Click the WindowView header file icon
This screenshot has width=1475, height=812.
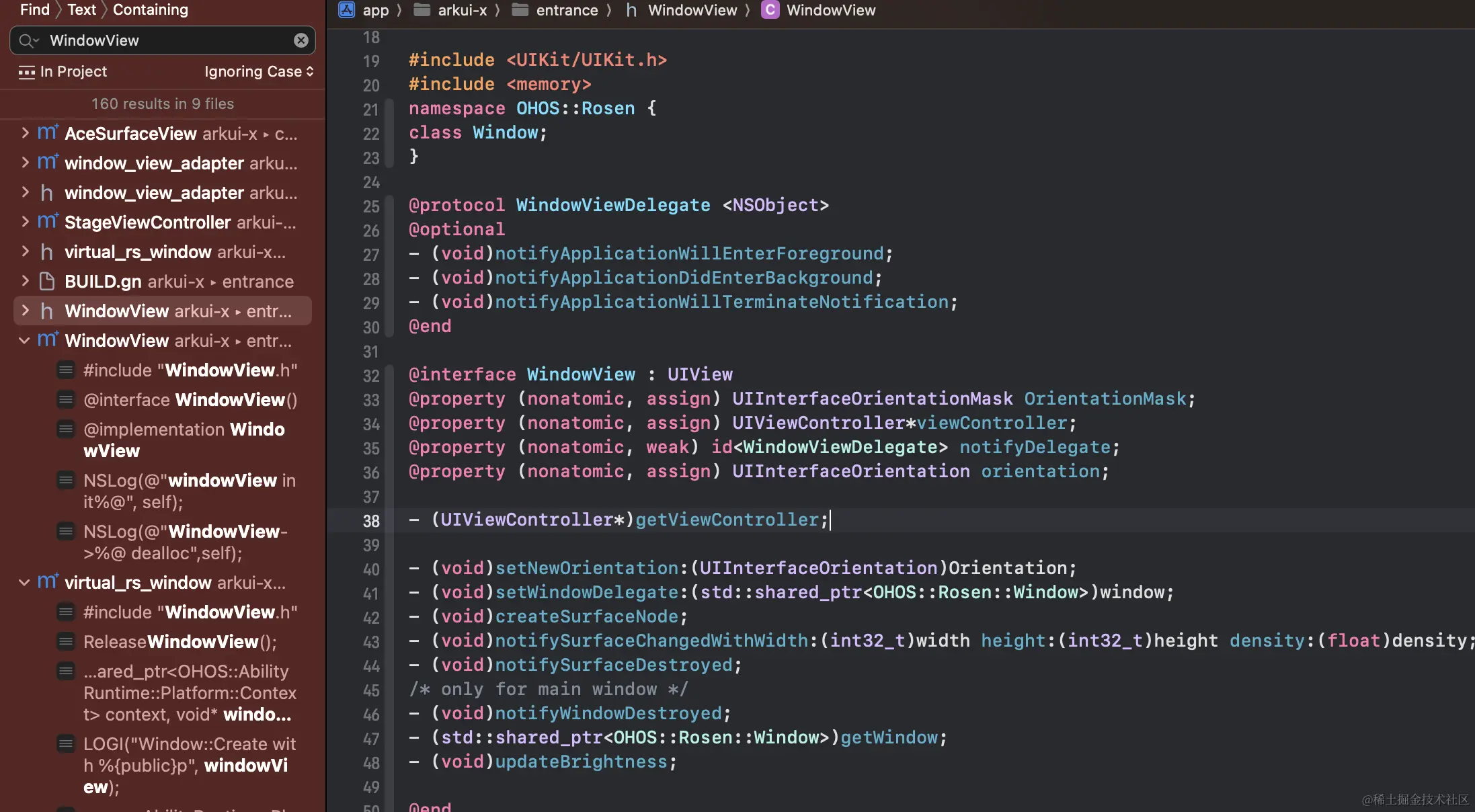tap(47, 311)
